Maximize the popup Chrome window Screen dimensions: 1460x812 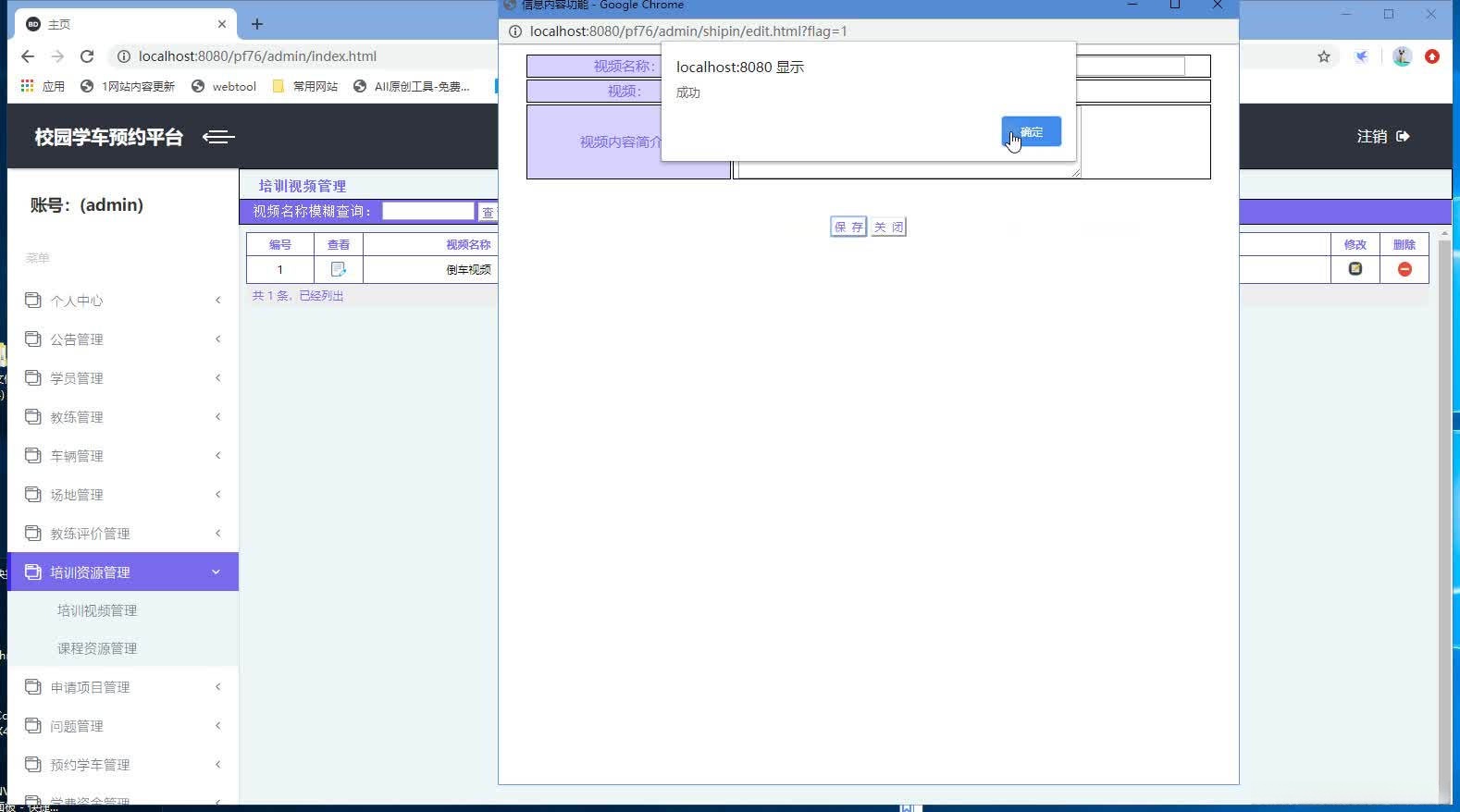(x=1175, y=6)
